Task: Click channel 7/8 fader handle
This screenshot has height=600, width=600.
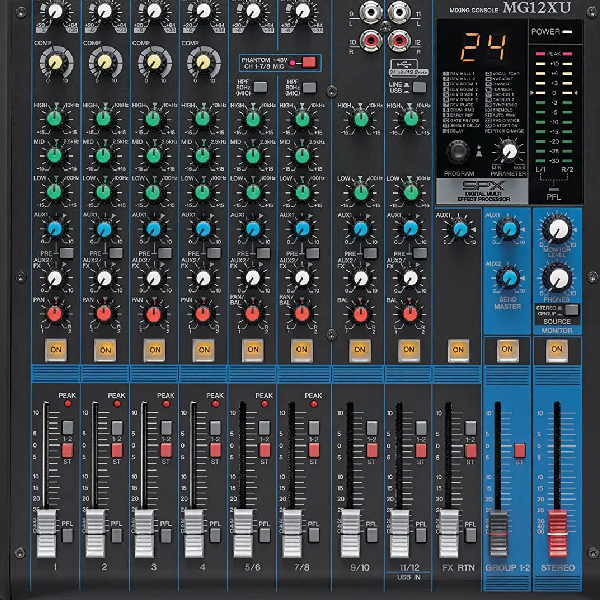Action: (292, 533)
